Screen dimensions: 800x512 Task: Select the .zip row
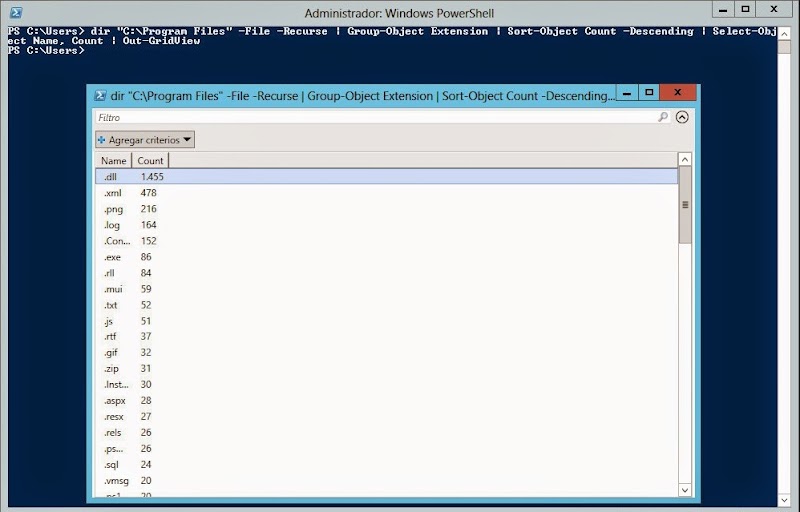point(386,368)
